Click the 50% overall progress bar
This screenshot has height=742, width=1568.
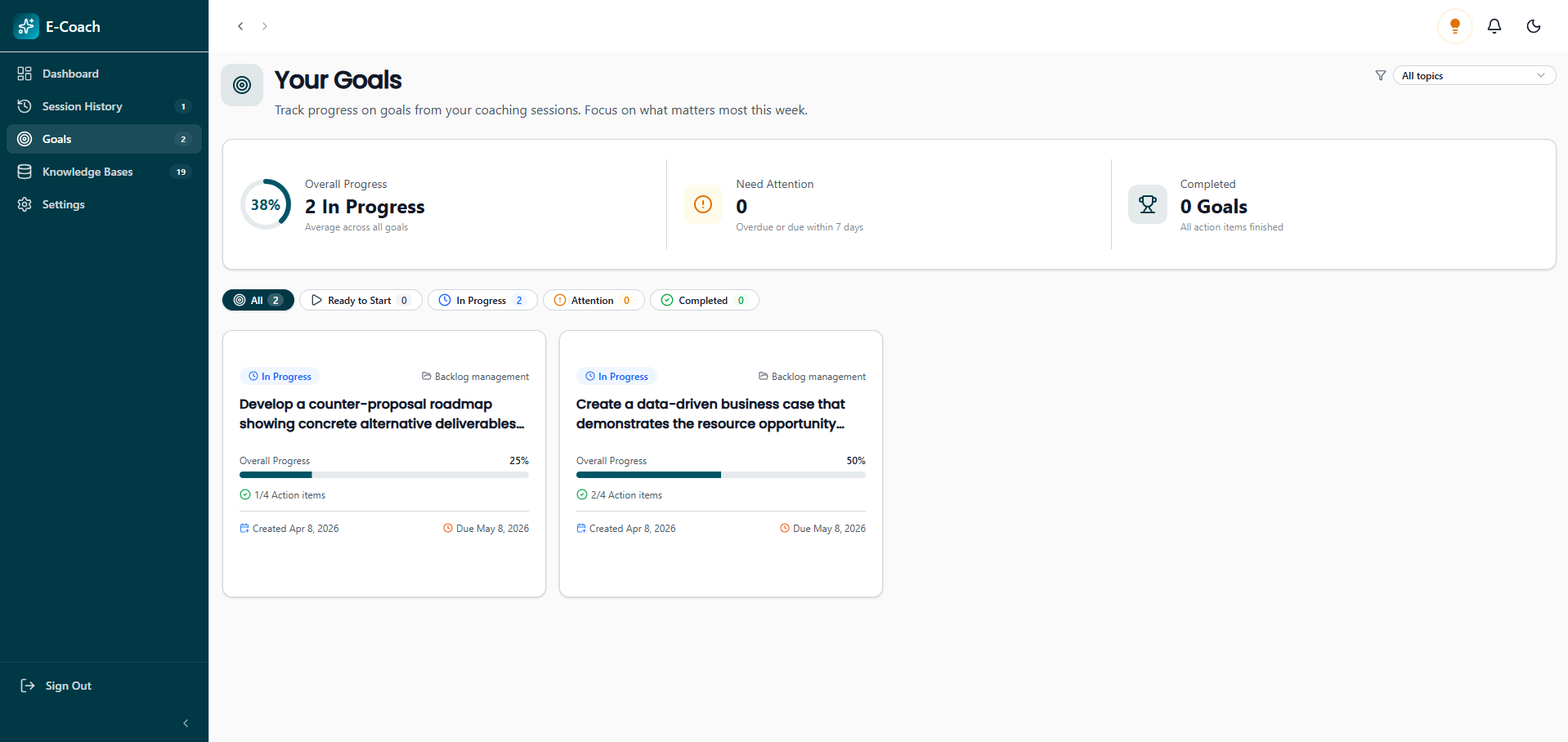(720, 475)
